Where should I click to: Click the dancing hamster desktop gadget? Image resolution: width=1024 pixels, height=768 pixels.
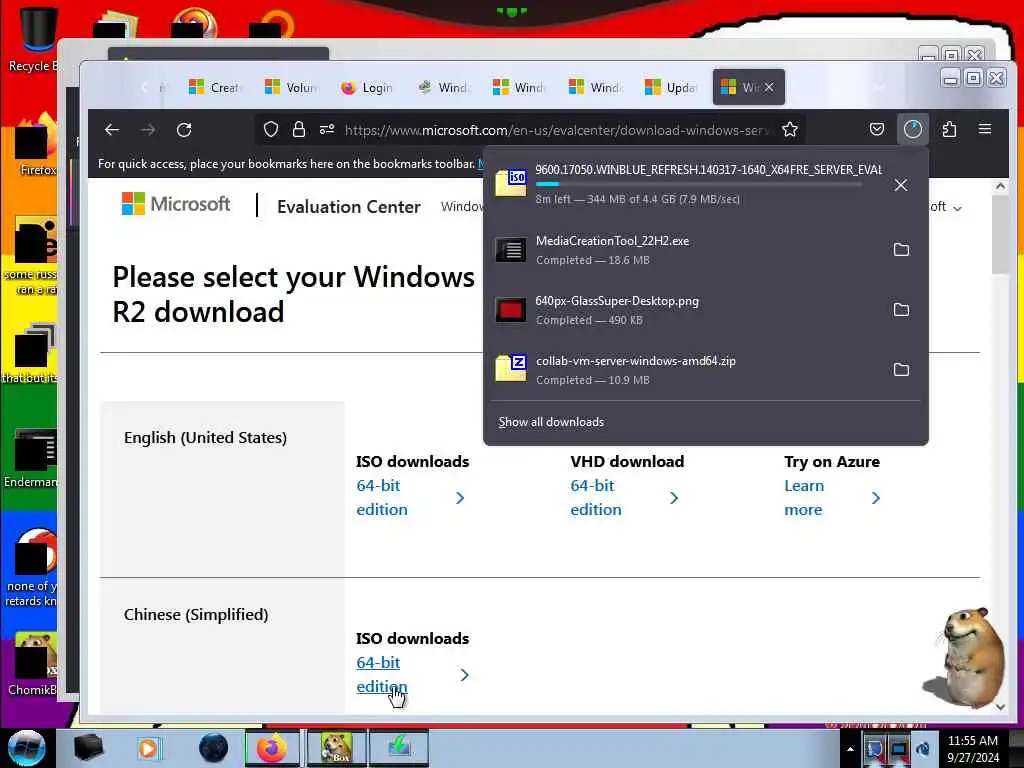tap(966, 656)
